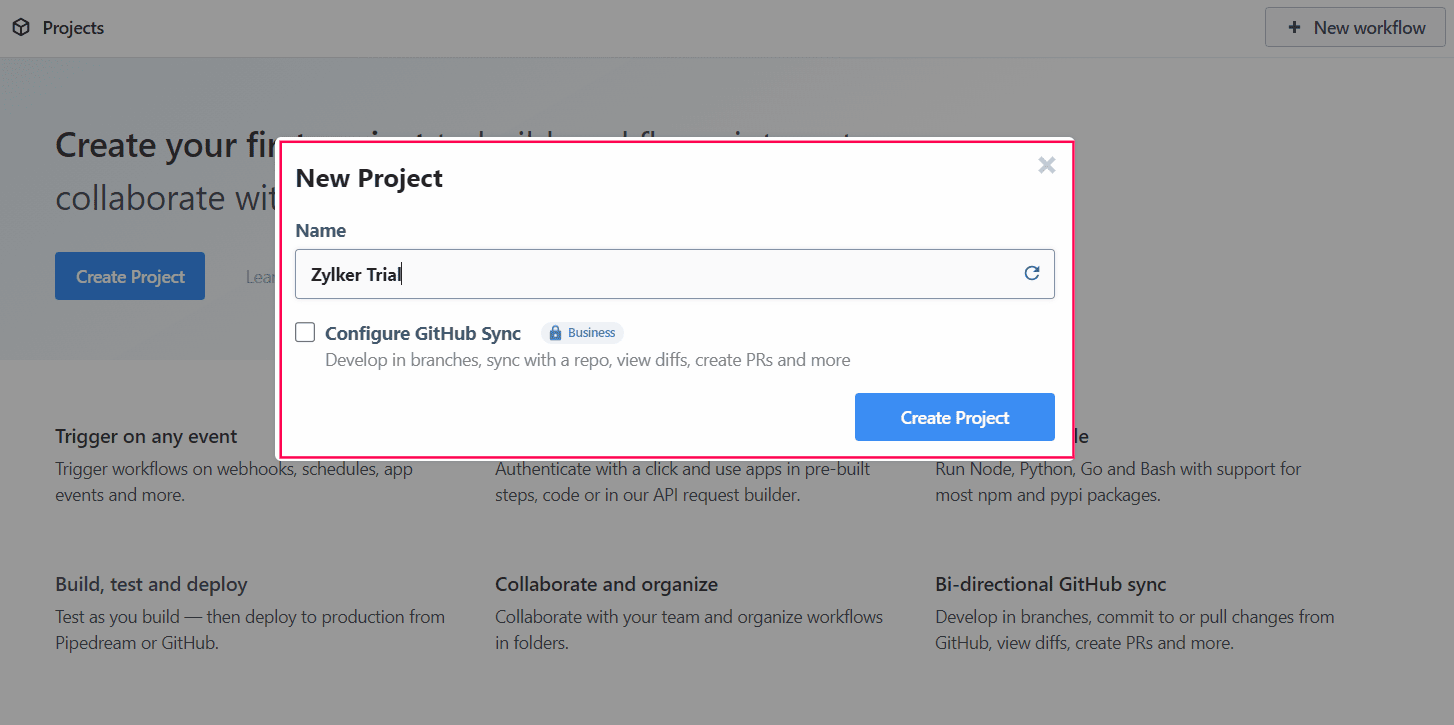Click the background Create Project button
The height and width of the screenshot is (725, 1454).
click(130, 276)
